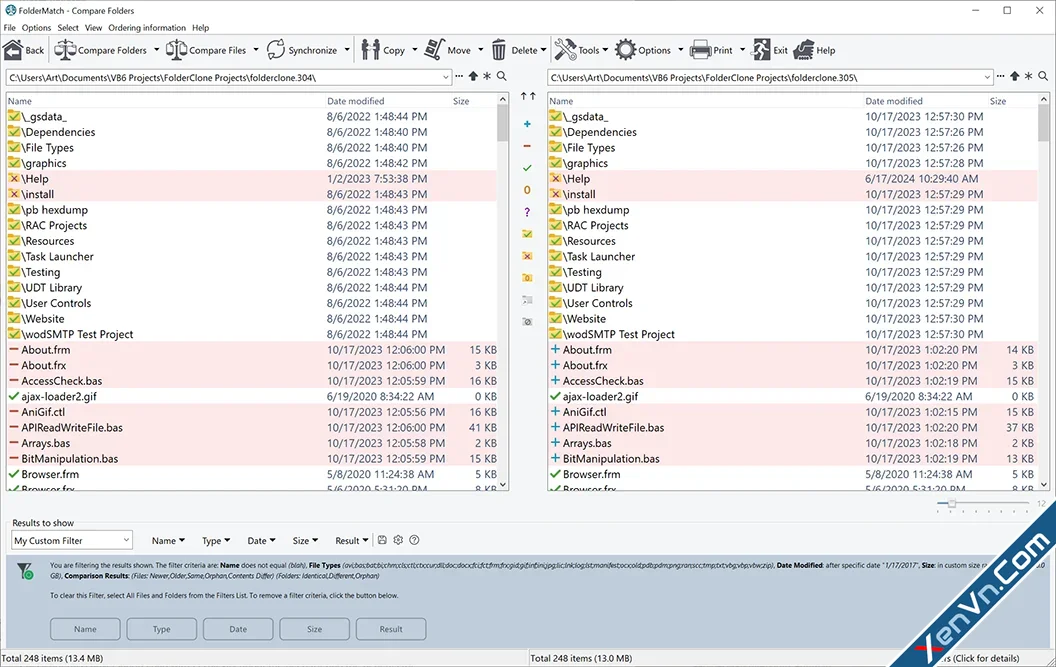Expand the right folder path dropdown
The image size is (1056, 667).
(x=987, y=77)
